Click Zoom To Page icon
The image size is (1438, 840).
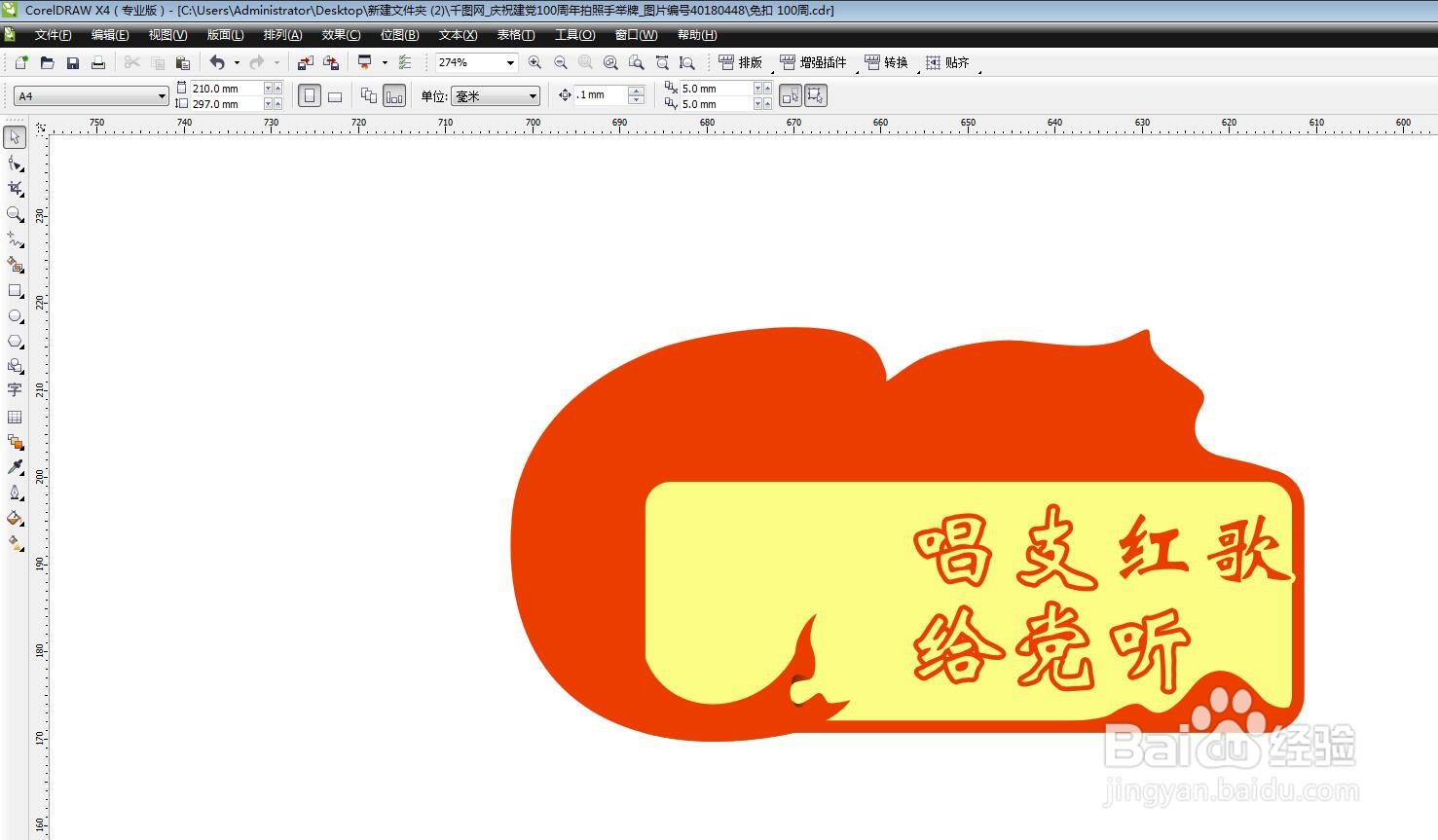click(636, 62)
